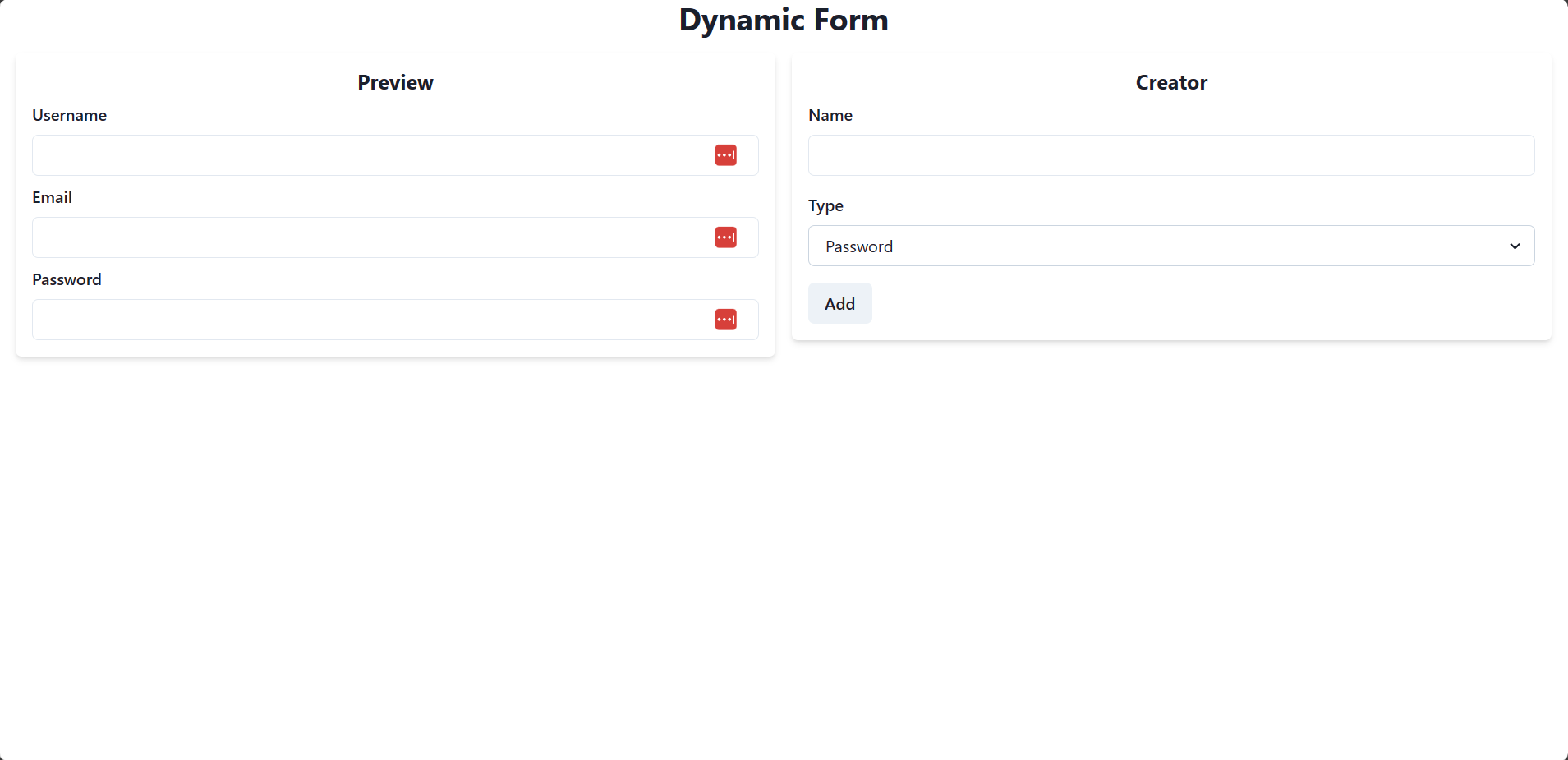Focus the Username input field
This screenshot has width=1568, height=760.
(x=395, y=155)
